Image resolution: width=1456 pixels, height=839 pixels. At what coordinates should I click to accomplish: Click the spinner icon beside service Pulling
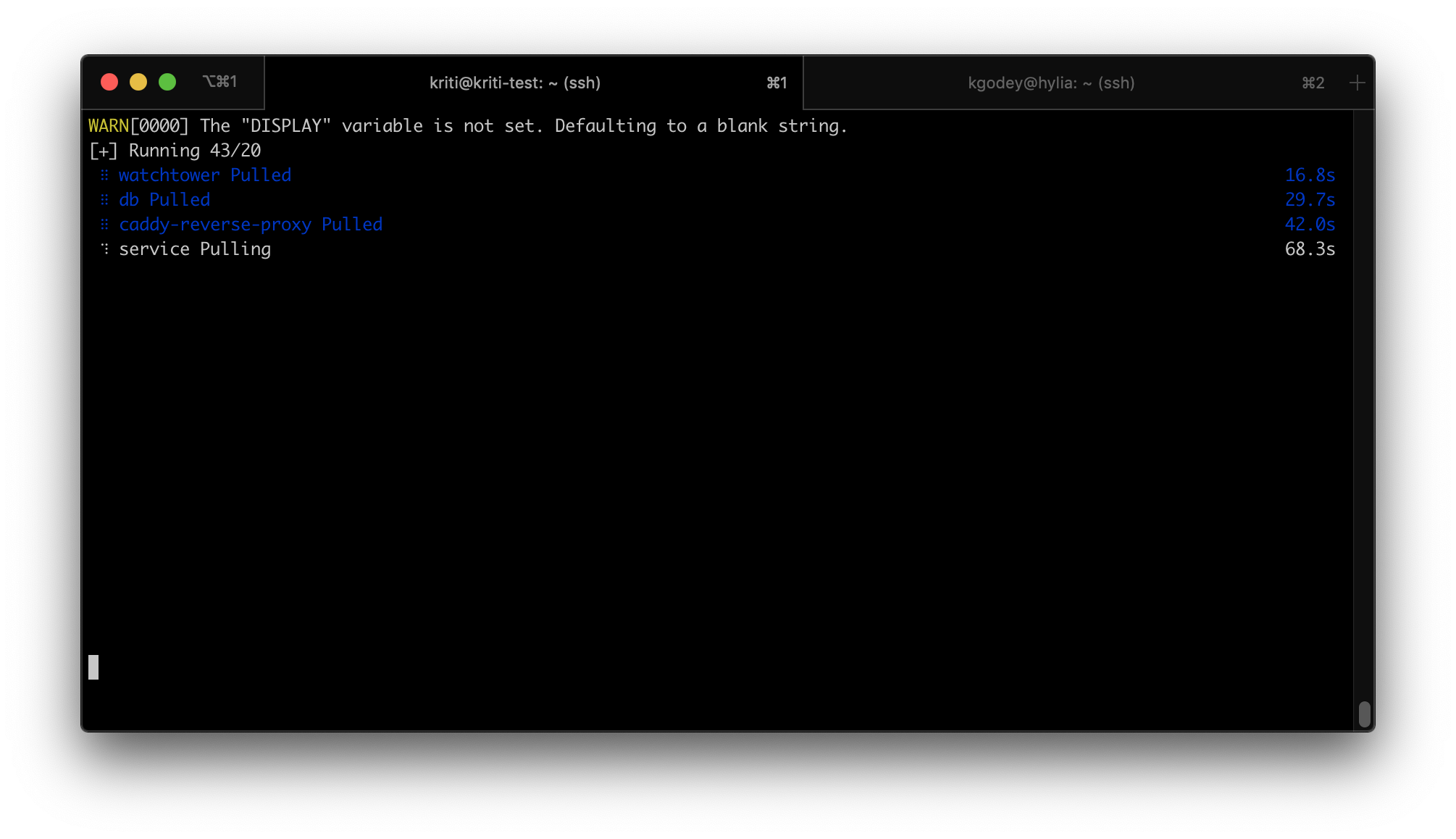click(x=105, y=249)
